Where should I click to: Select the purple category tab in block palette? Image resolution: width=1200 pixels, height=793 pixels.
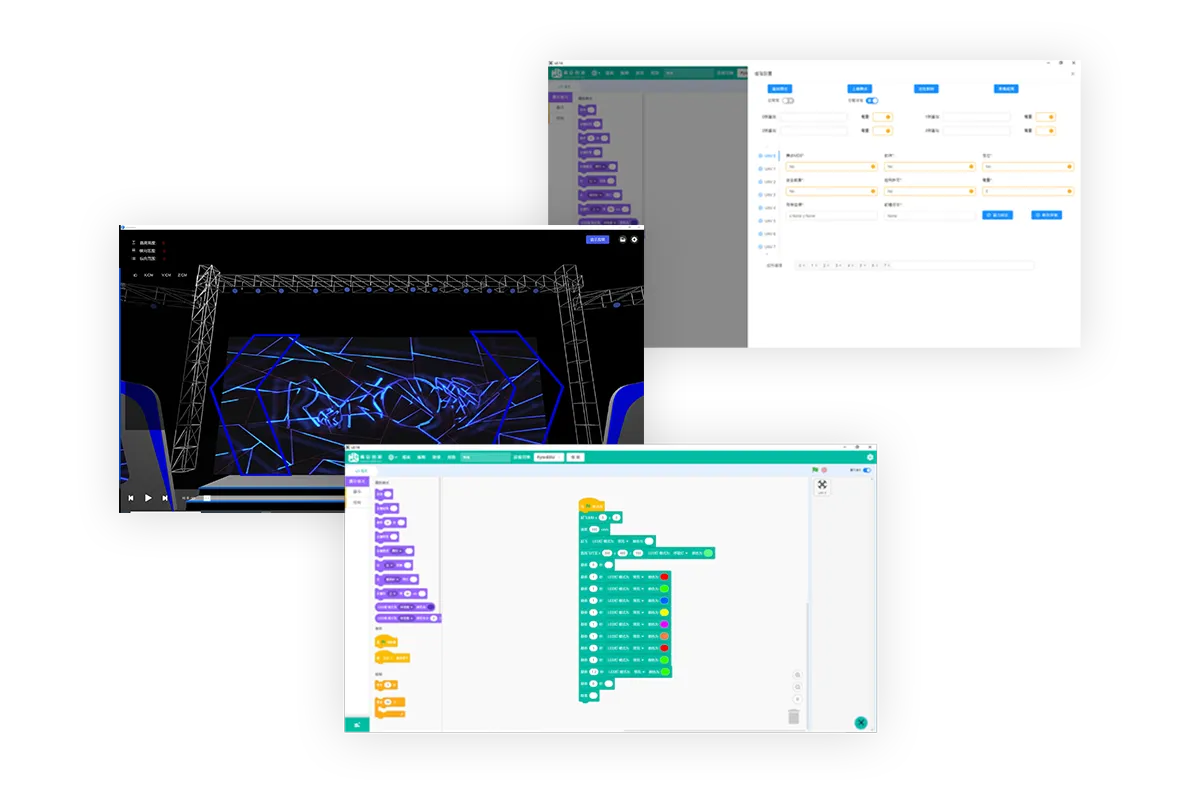pyautogui.click(x=356, y=481)
